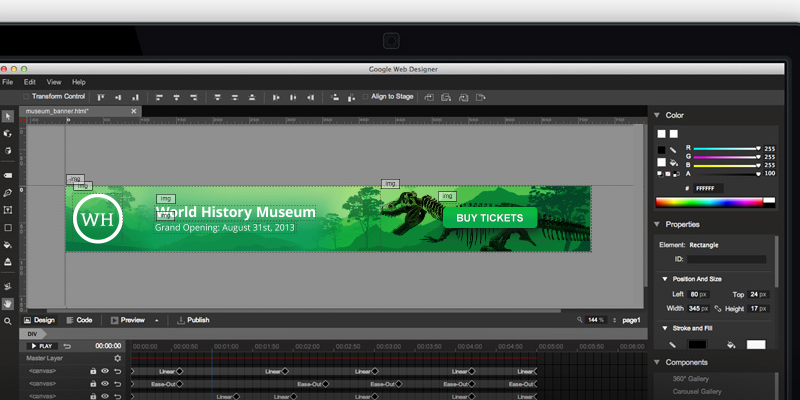Expand the Preview browser dropdown arrow

[x=156, y=320]
